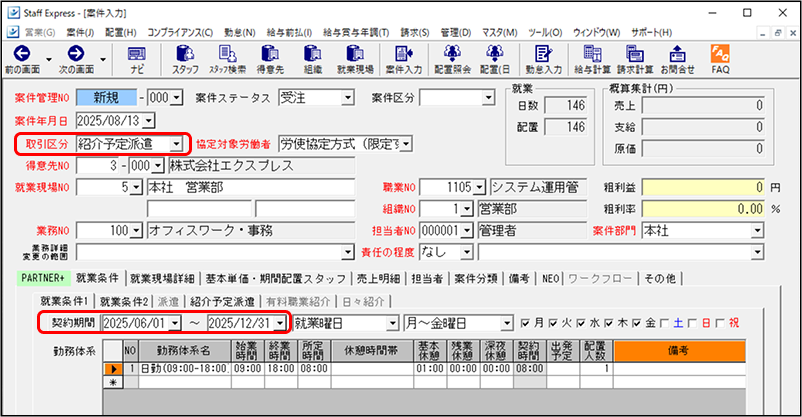Toggle the 月 weekday checkbox
The image size is (802, 417).
point(525,323)
